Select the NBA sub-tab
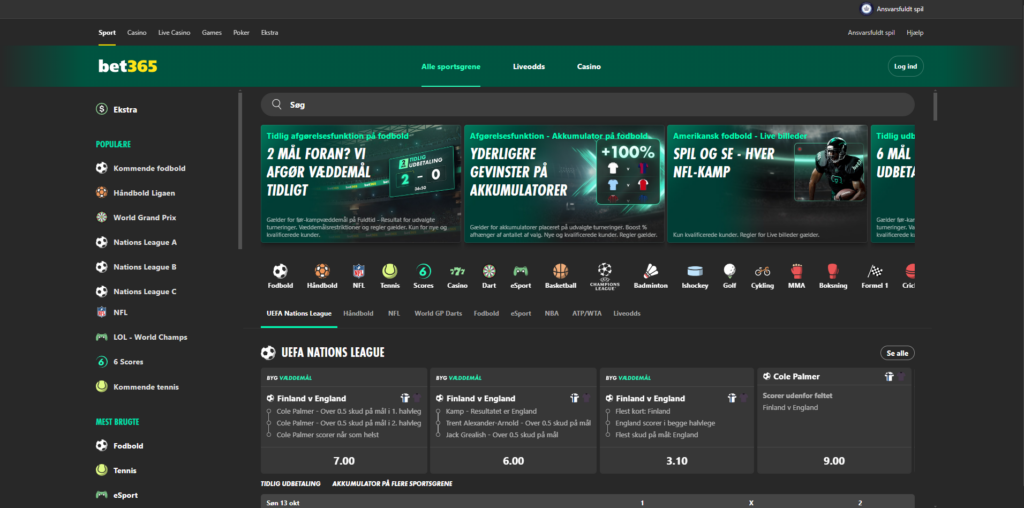The width and height of the screenshot is (1024, 508). [552, 313]
